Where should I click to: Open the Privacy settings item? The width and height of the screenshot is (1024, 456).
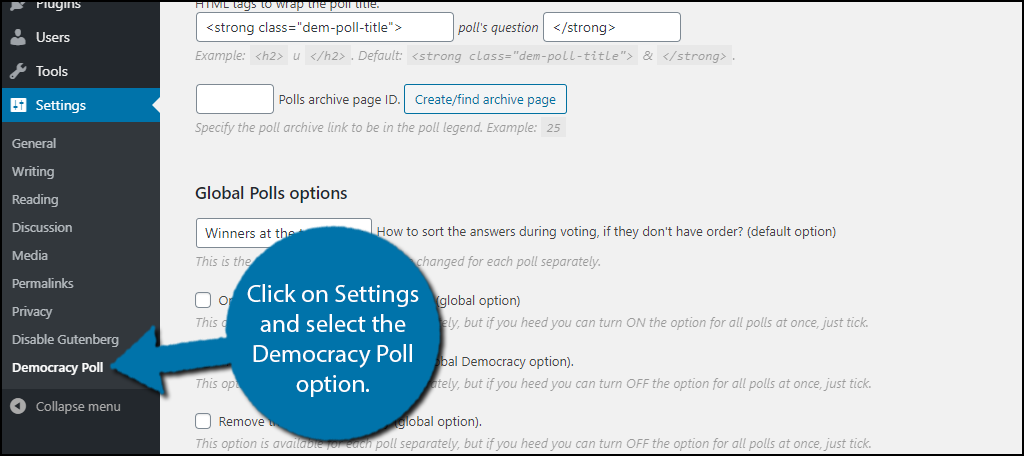pyautogui.click(x=31, y=312)
